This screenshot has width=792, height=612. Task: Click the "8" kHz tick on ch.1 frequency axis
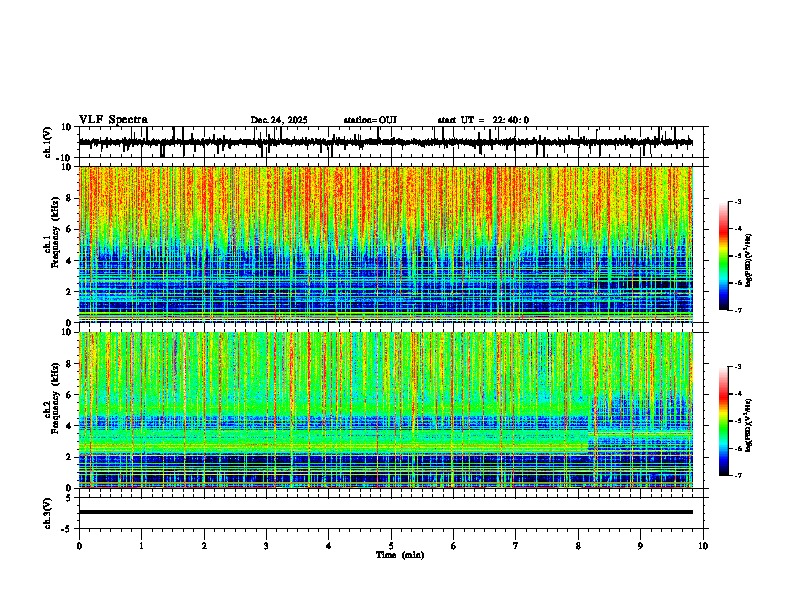(69, 198)
